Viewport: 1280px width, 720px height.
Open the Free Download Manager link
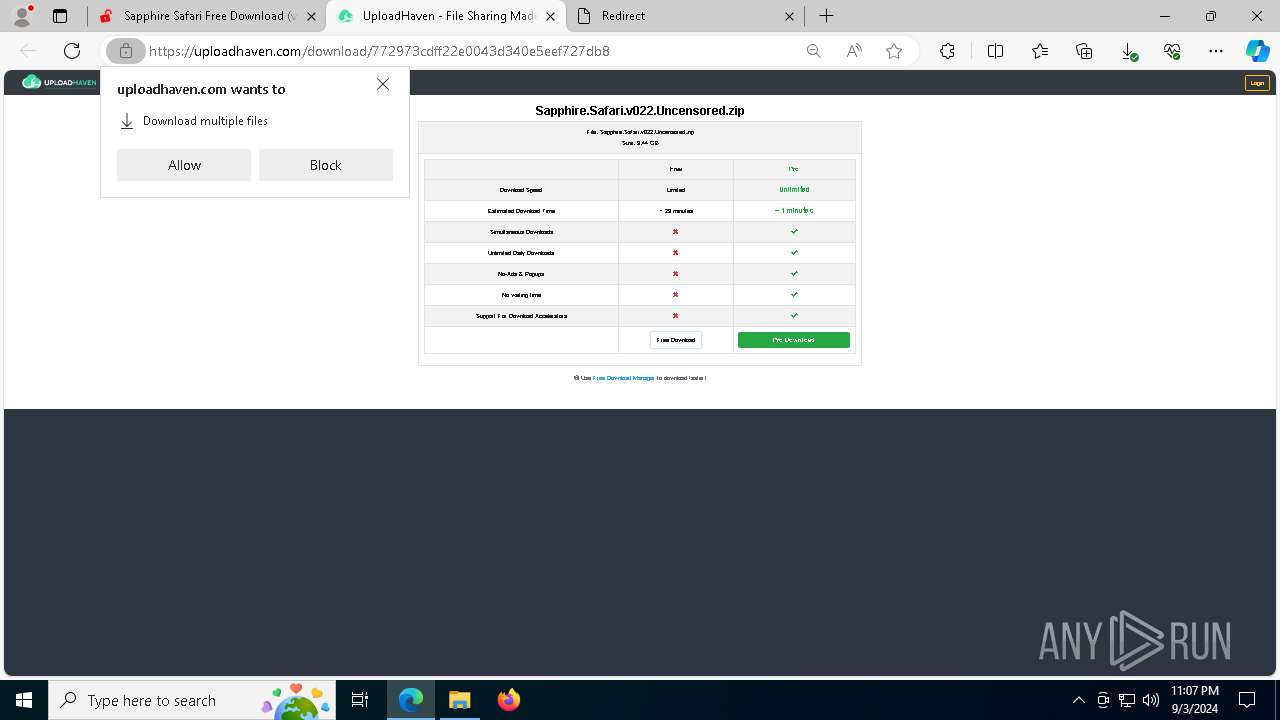[623, 378]
